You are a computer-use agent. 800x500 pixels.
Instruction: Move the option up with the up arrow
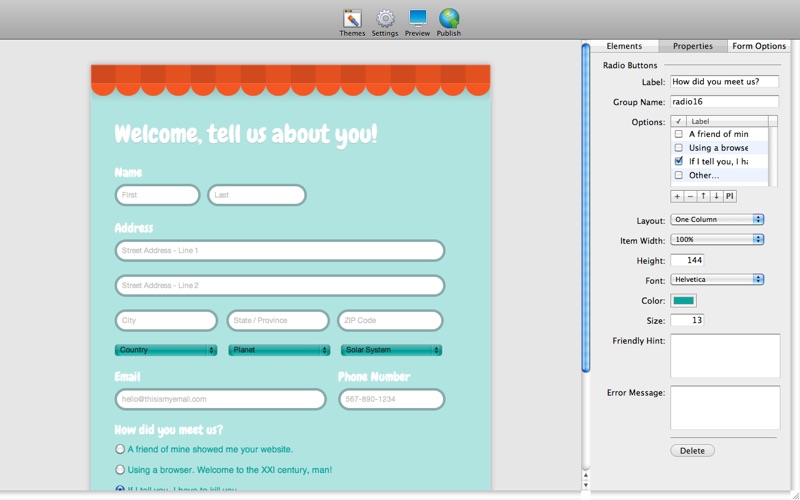coord(703,196)
